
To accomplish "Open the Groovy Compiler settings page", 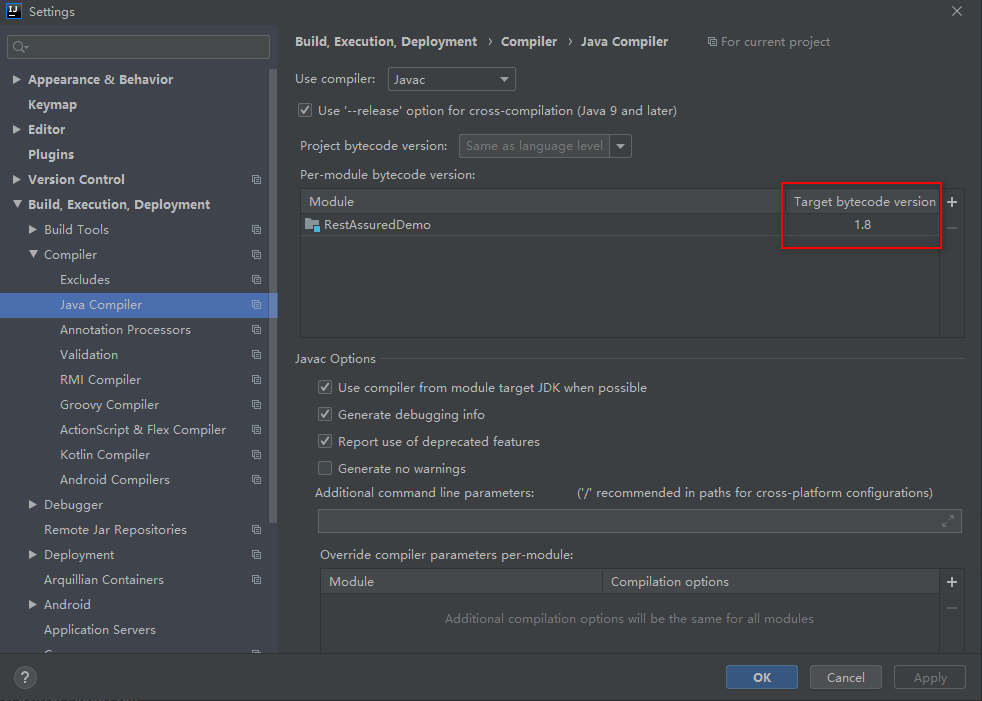I will [110, 405].
